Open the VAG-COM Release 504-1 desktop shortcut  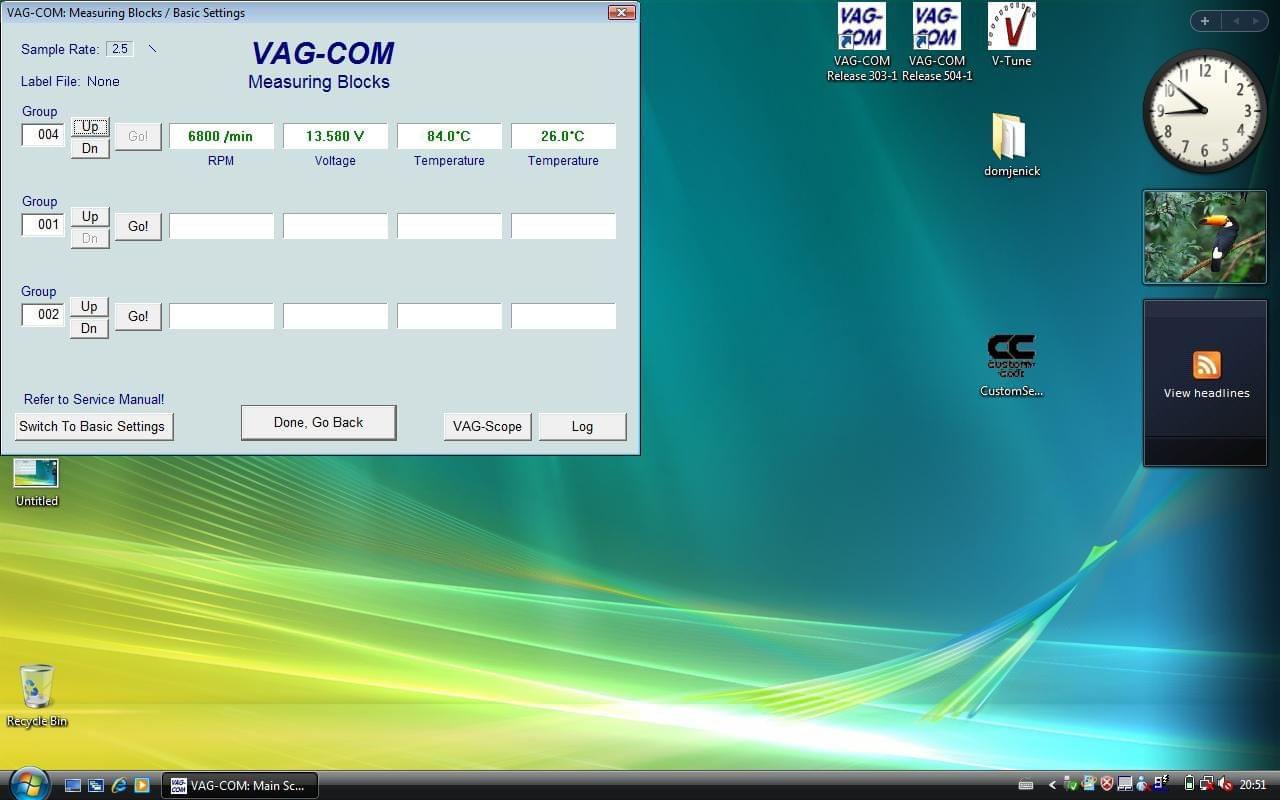(x=937, y=42)
